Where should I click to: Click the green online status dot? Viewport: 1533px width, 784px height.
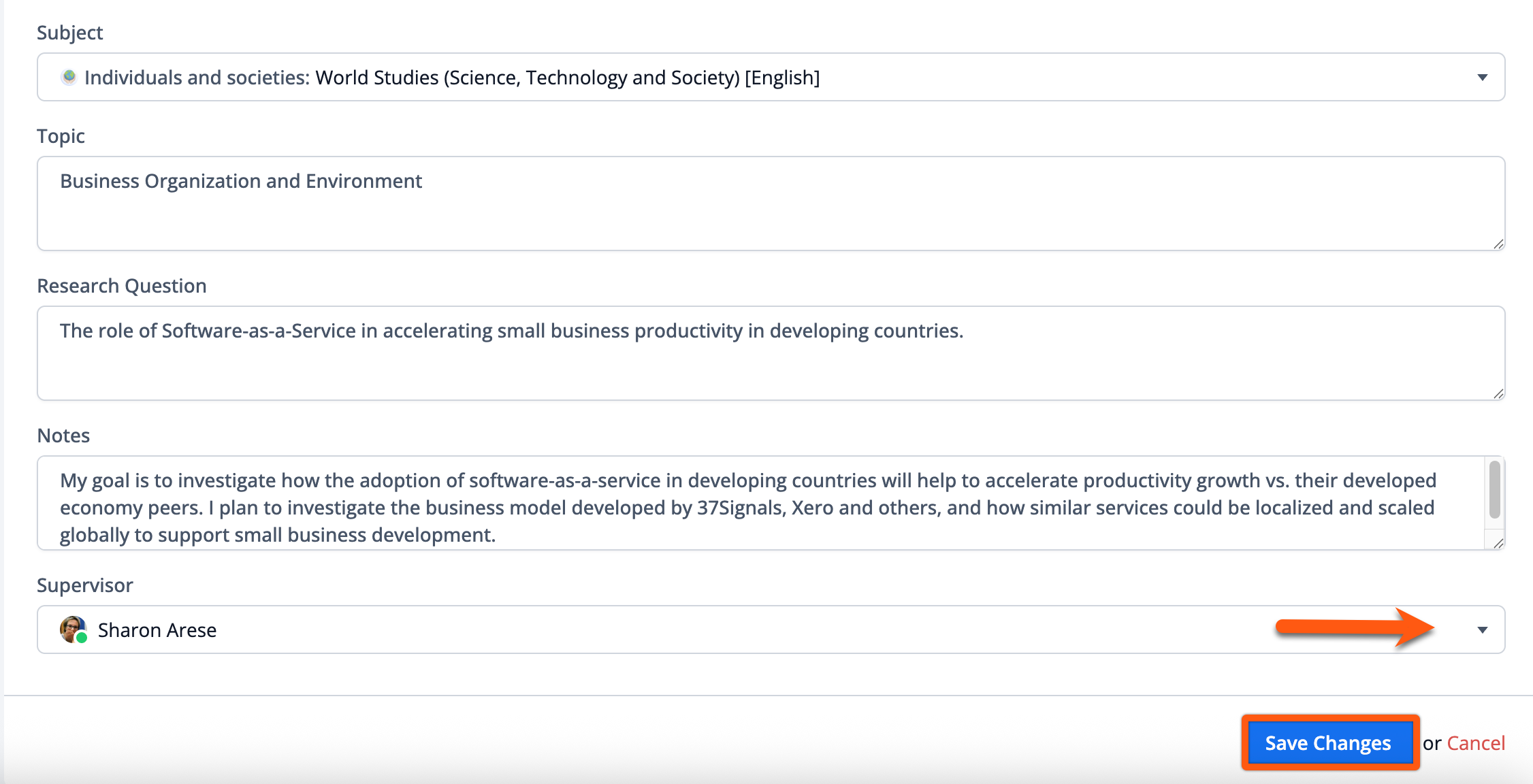pyautogui.click(x=82, y=638)
